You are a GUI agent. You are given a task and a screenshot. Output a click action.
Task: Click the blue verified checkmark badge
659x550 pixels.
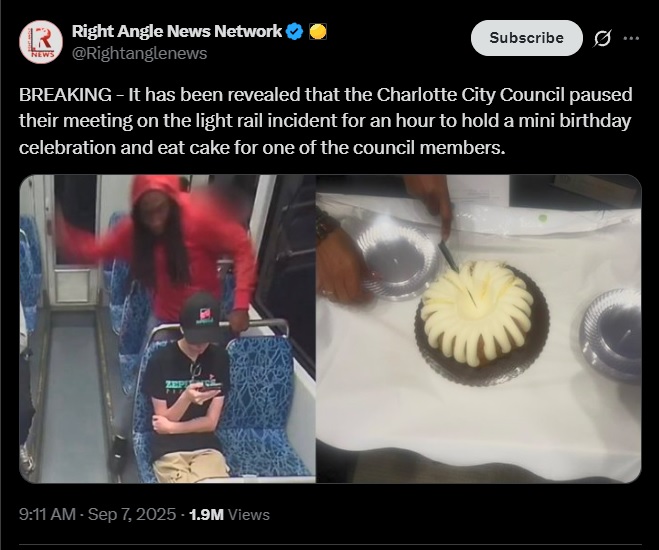click(x=294, y=32)
